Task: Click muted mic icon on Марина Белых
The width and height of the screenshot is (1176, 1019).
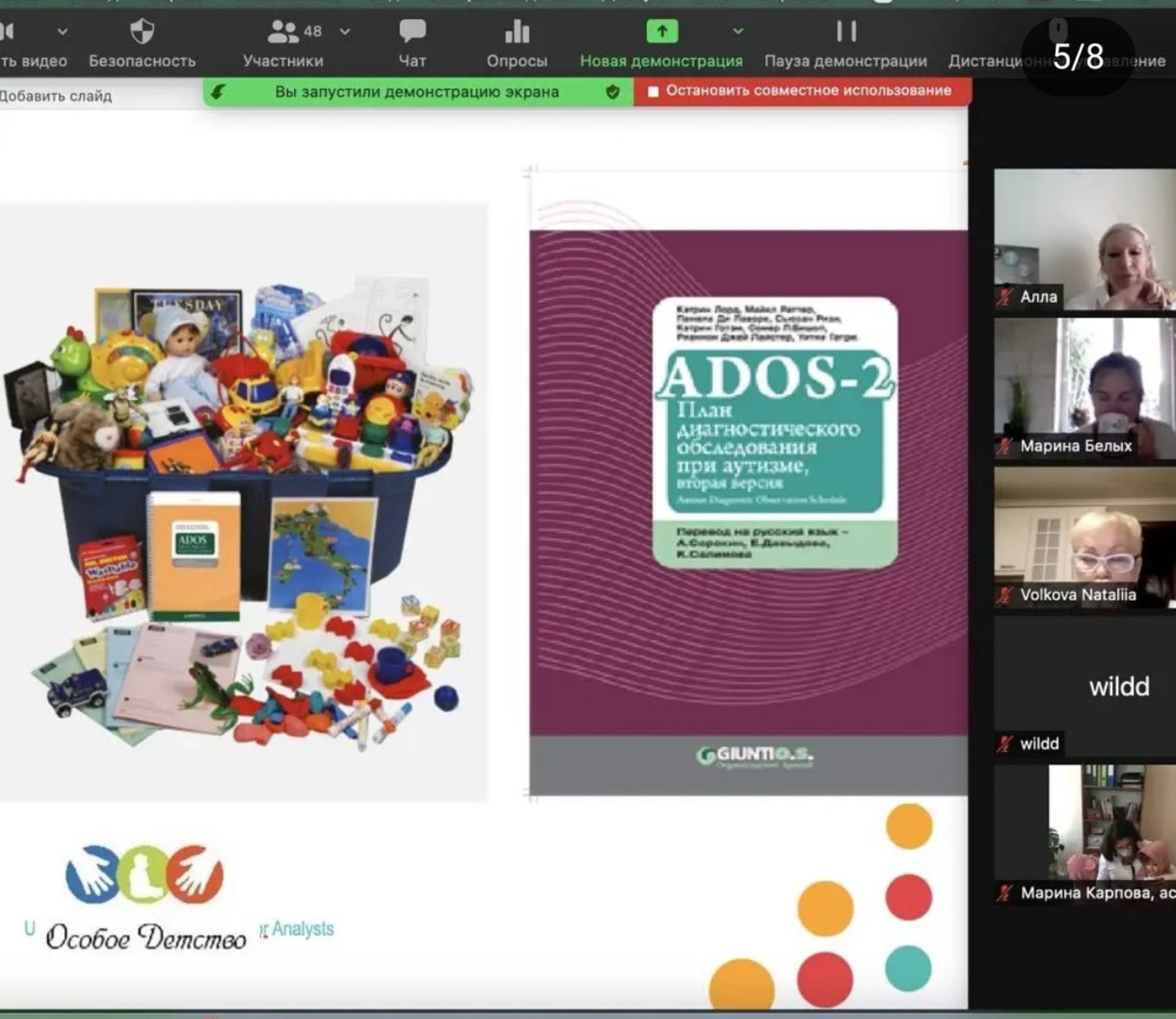Action: (x=1005, y=446)
